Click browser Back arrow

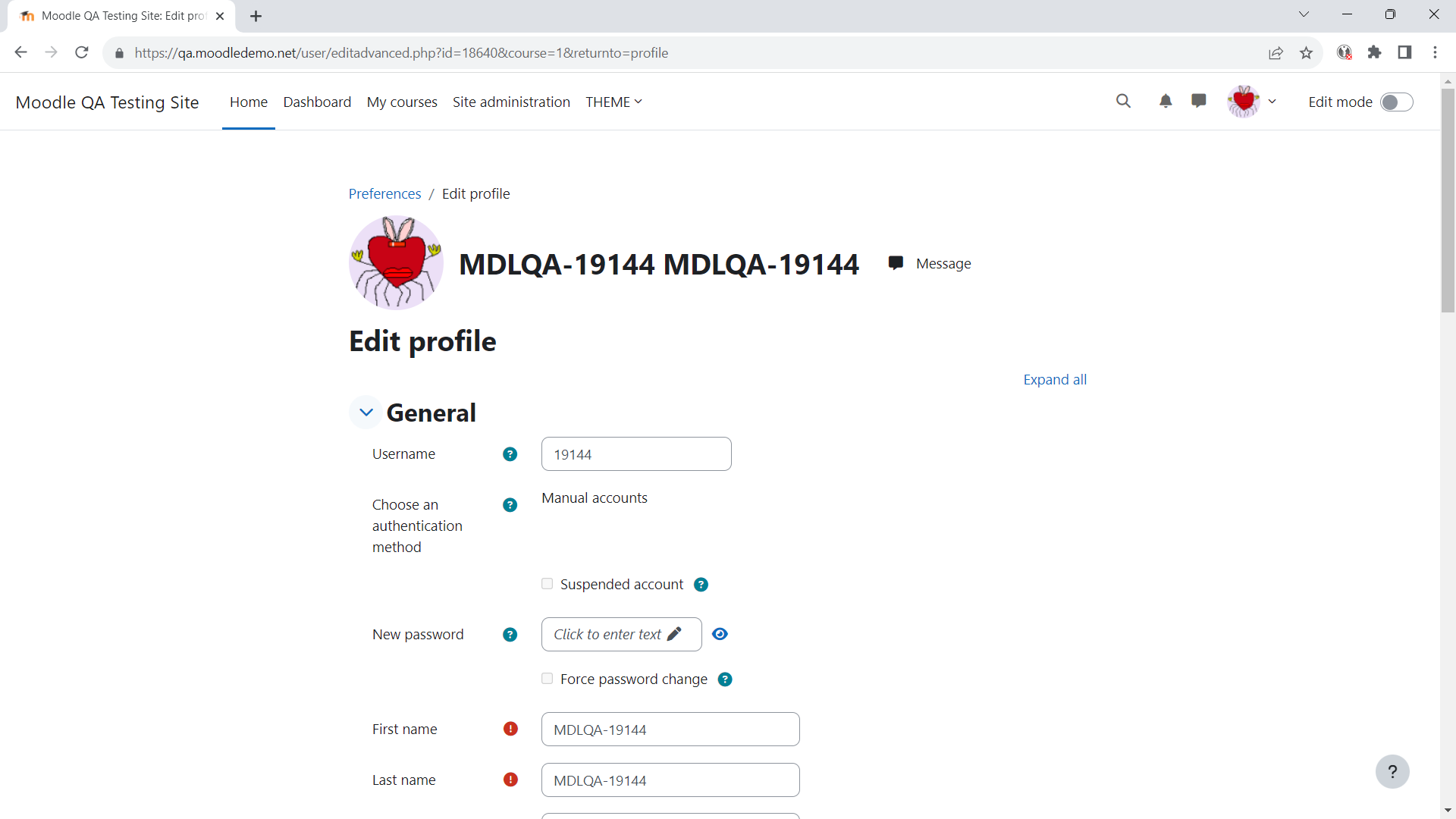[21, 52]
